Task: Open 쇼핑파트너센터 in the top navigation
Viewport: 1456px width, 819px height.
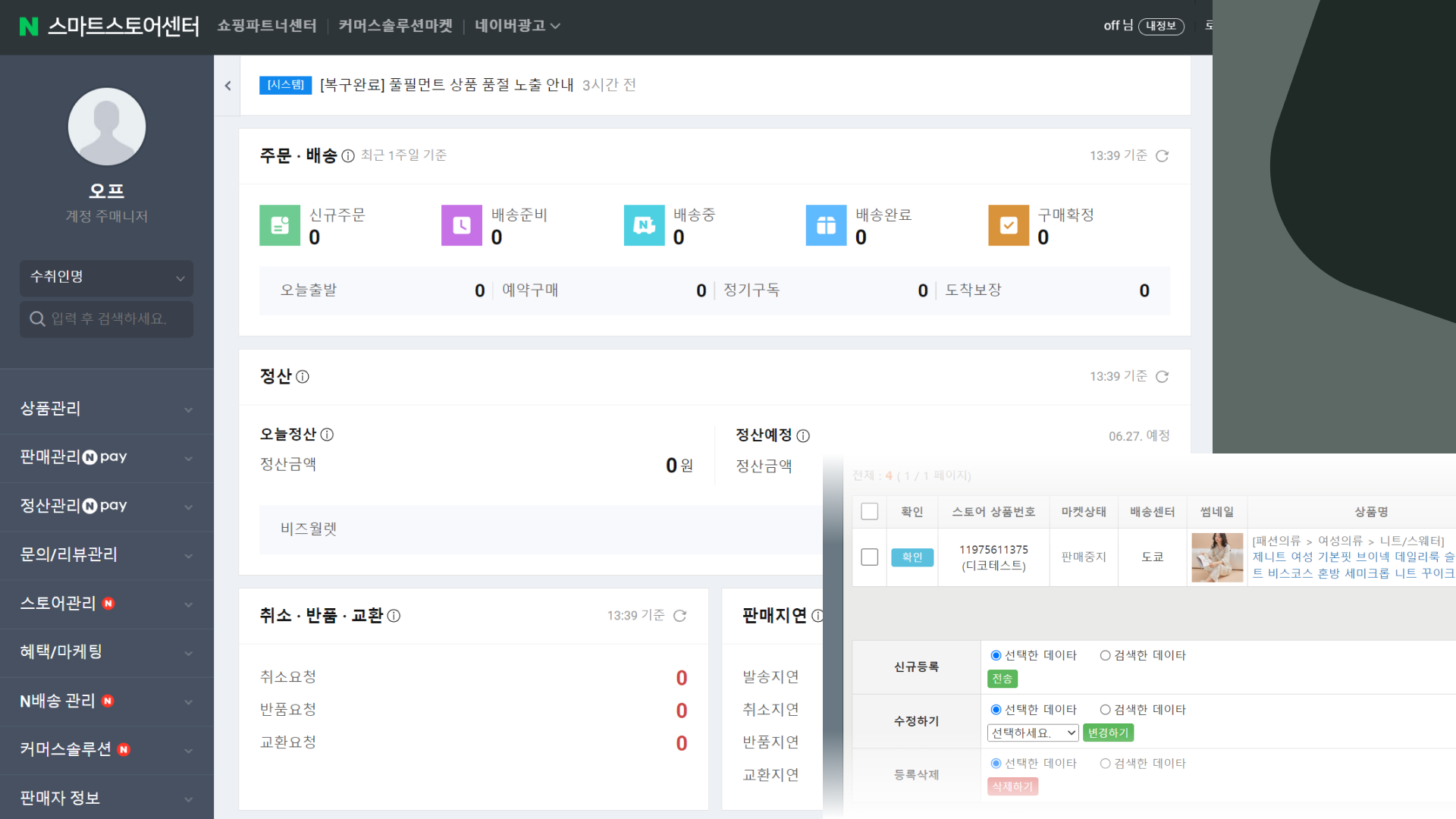Action: coord(267,26)
